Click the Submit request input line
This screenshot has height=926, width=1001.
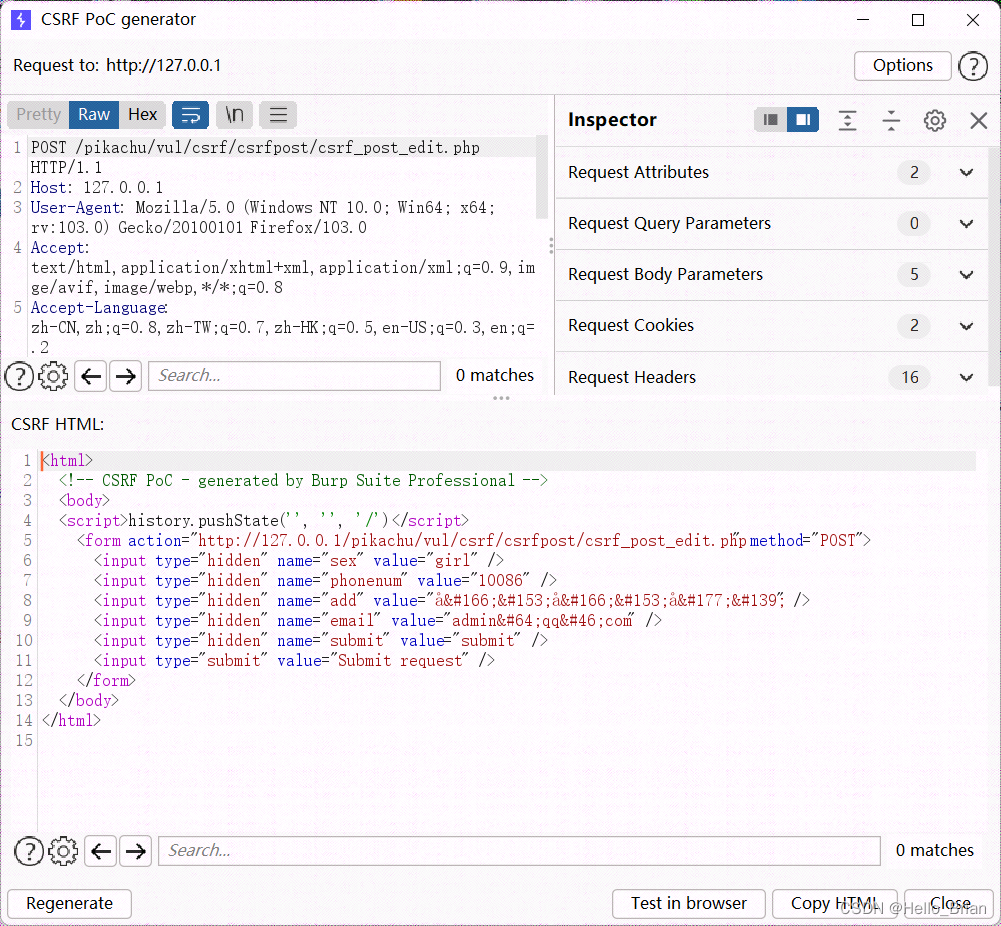pos(294,661)
